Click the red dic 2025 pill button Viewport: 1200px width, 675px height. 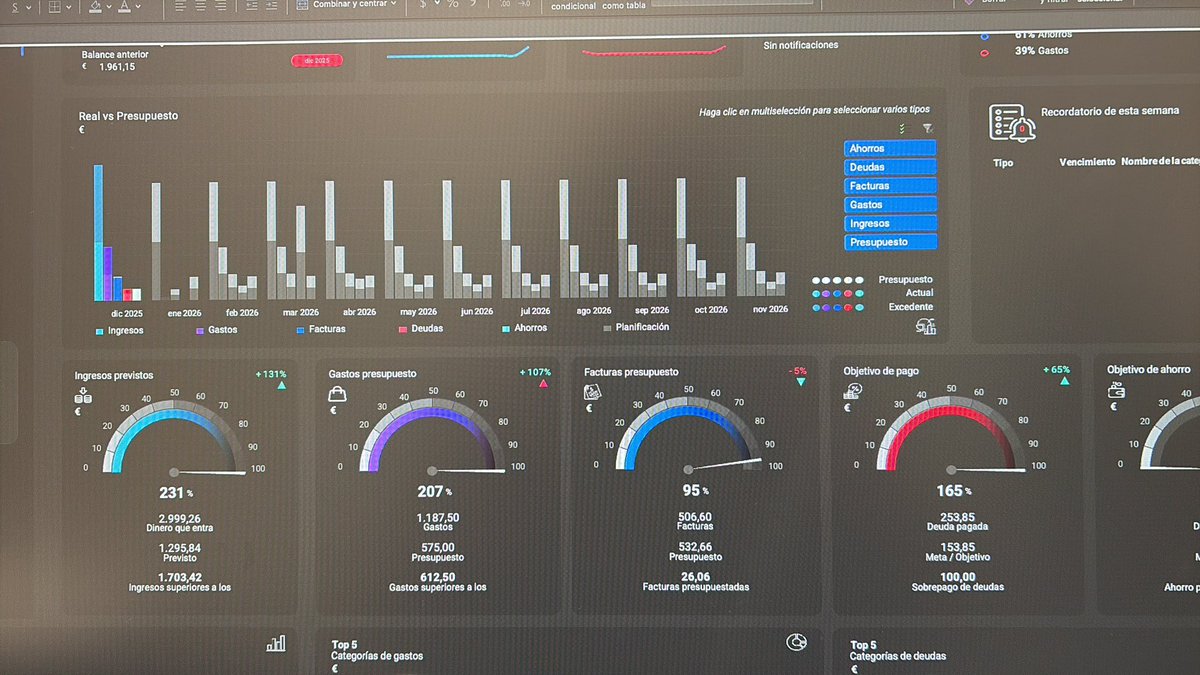point(317,60)
